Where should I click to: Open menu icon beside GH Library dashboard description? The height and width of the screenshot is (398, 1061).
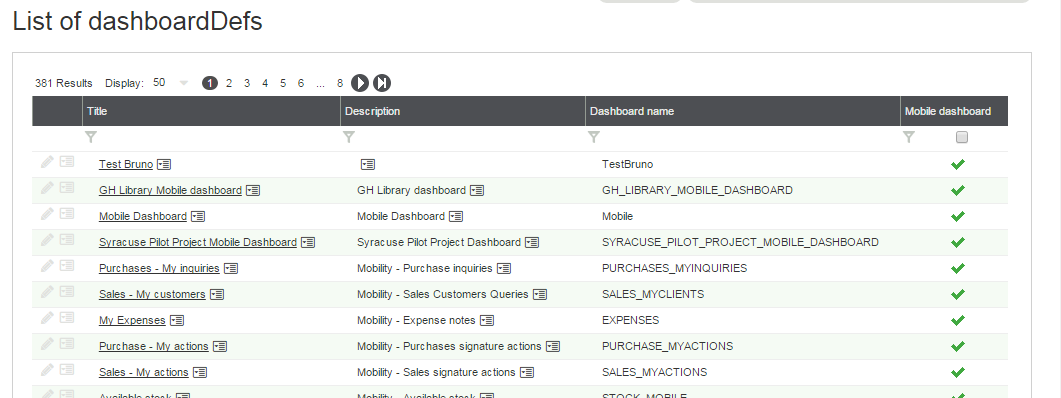point(477,191)
